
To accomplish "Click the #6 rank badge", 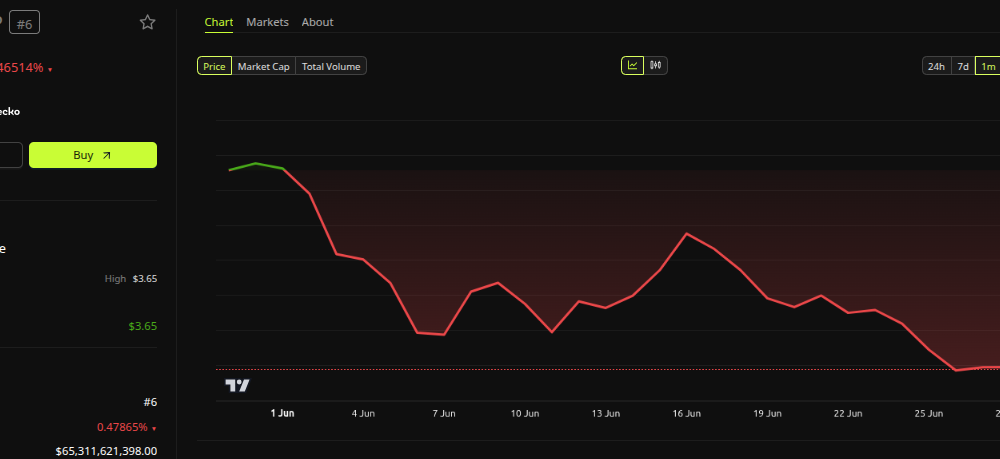I will click(x=24, y=24).
